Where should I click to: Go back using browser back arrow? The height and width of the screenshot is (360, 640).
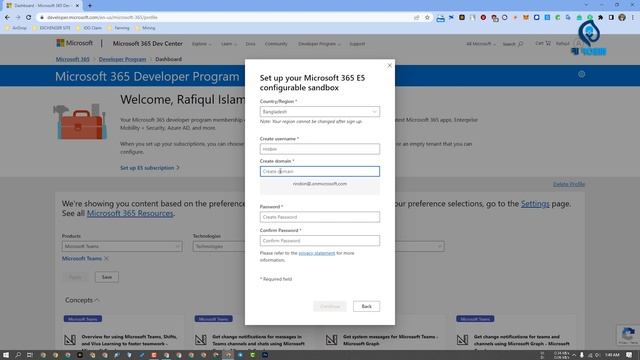click(7, 18)
